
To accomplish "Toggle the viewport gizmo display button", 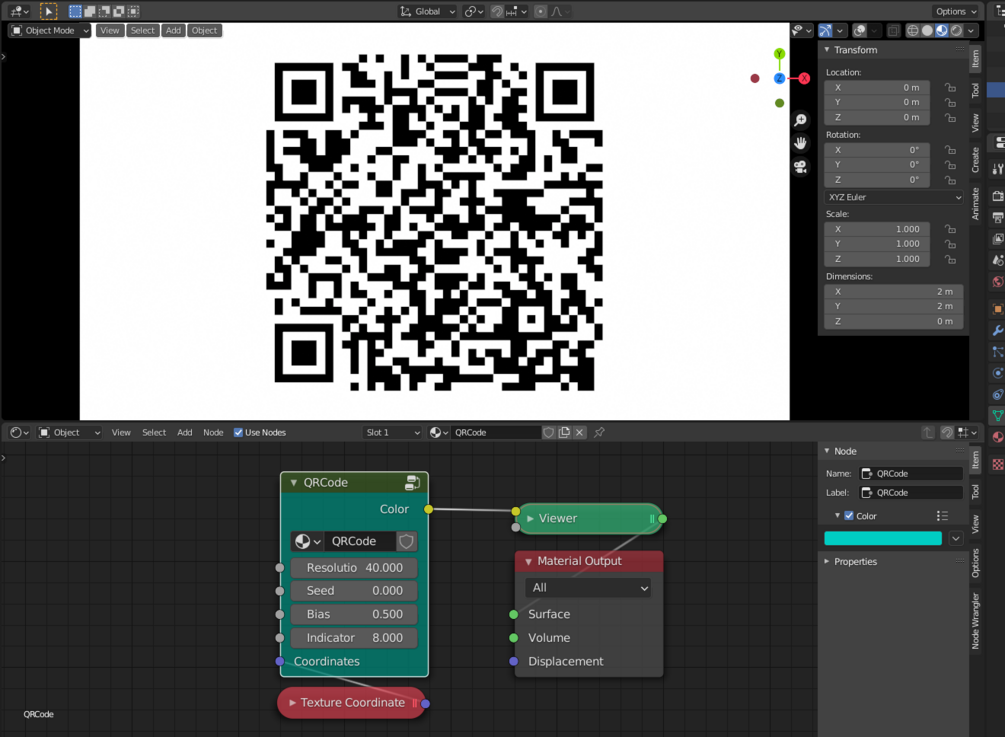I will tap(826, 30).
